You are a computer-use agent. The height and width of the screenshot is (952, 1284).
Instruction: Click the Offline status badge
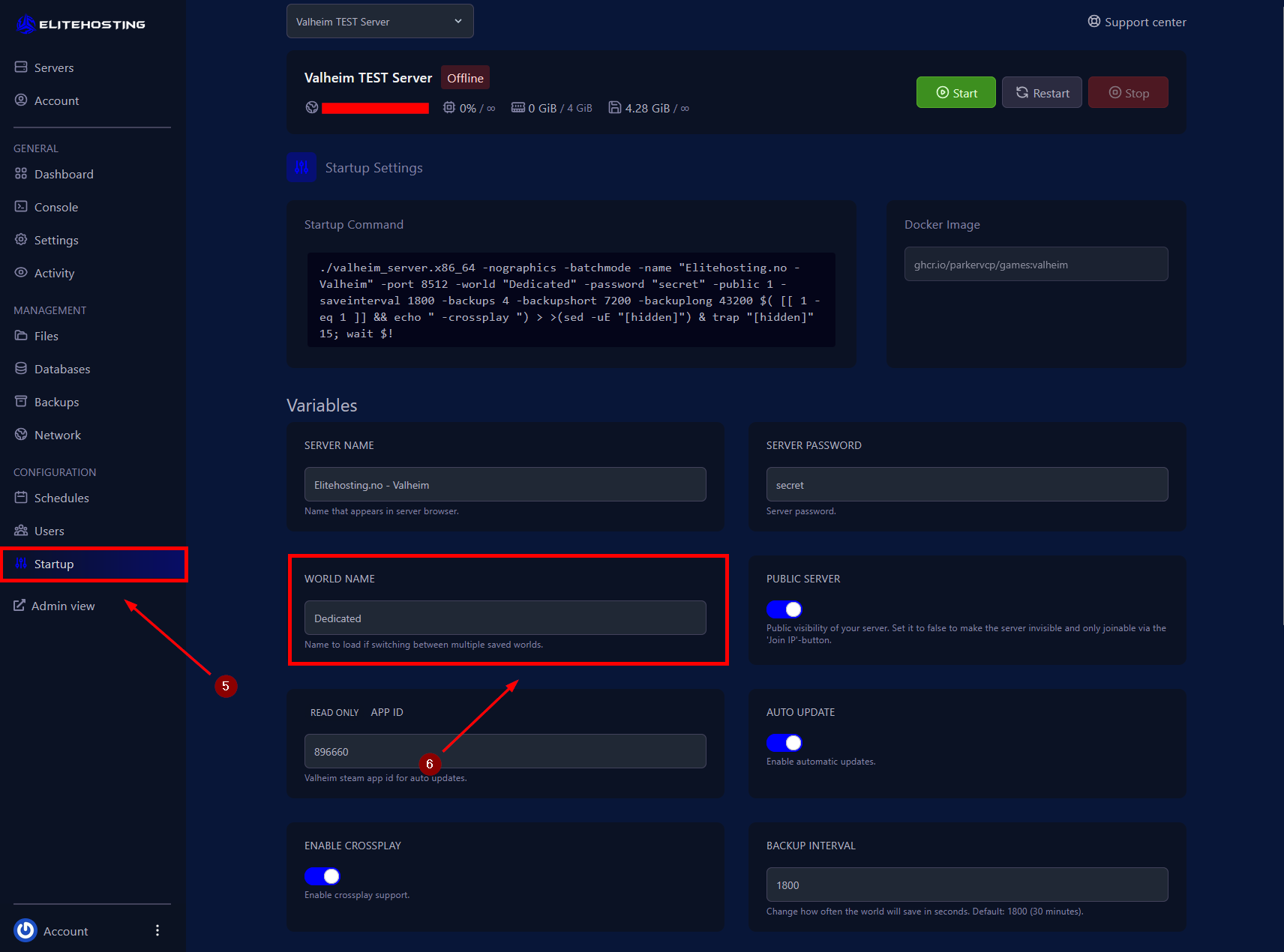click(465, 78)
